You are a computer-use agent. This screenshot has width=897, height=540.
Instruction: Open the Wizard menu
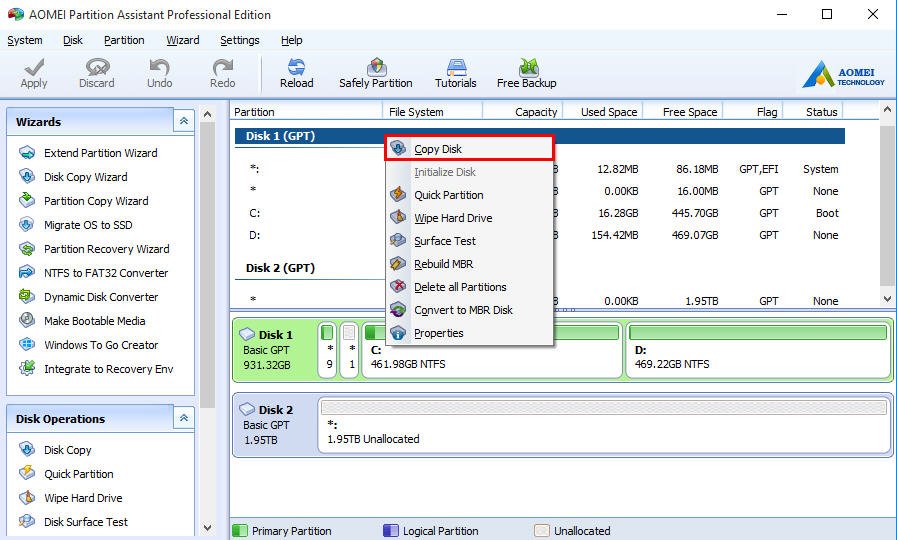(x=182, y=40)
